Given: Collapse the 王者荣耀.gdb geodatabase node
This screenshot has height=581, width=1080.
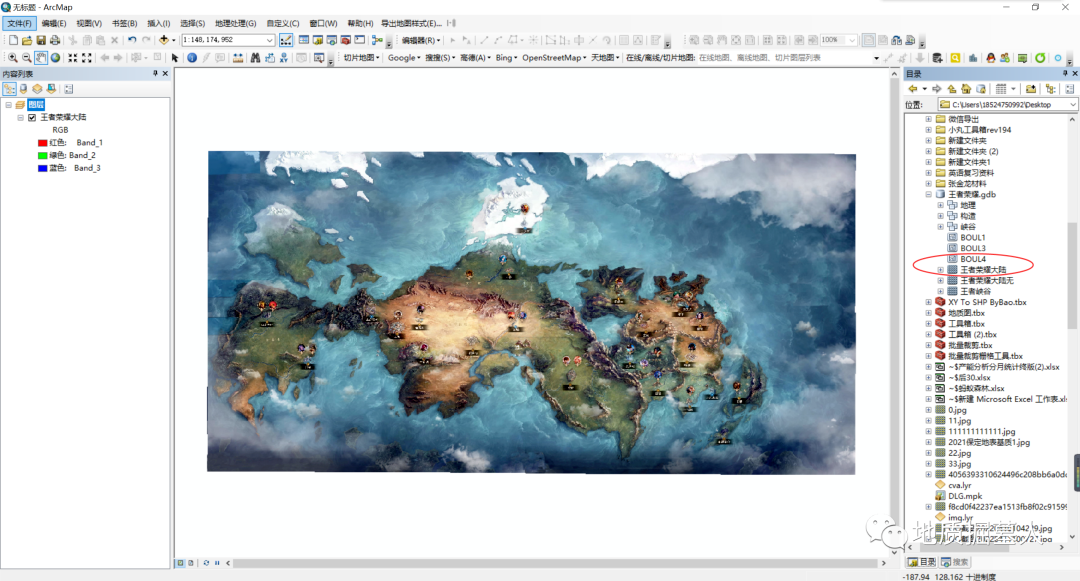Looking at the screenshot, I should pyautogui.click(x=928, y=194).
